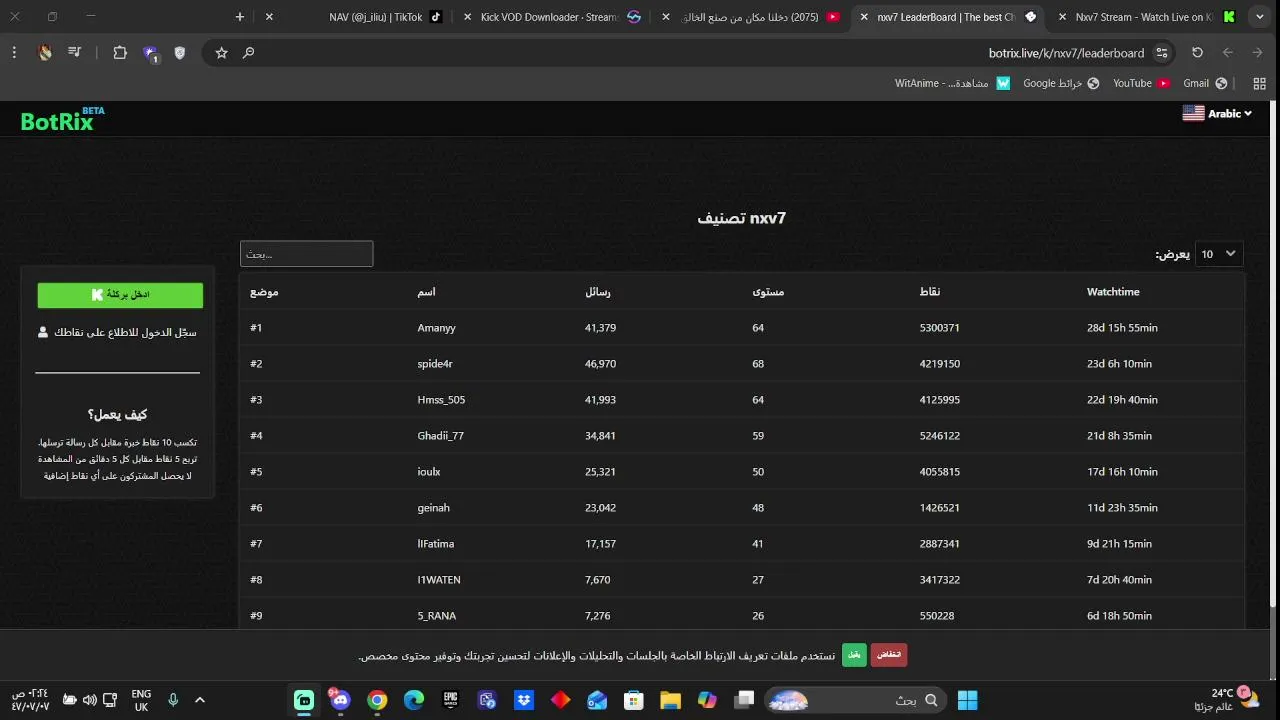The image size is (1280, 720).
Task: Switch to the NAV TikTok tab
Action: [x=355, y=17]
